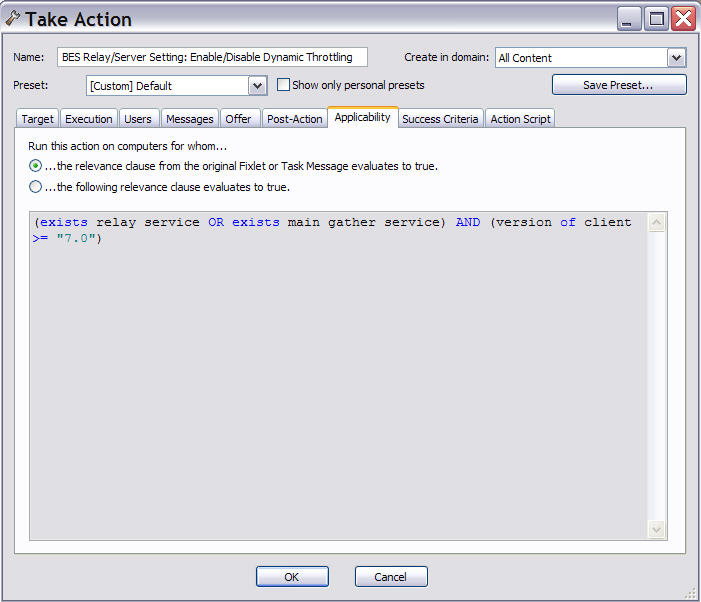Open the Create in domain dropdown
This screenshot has height=602, width=701.
pos(676,58)
